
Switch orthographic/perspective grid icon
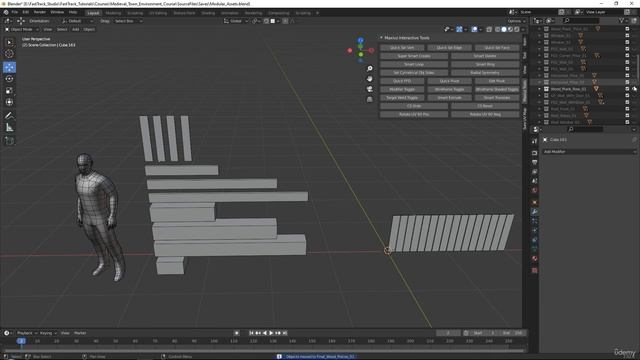click(369, 99)
